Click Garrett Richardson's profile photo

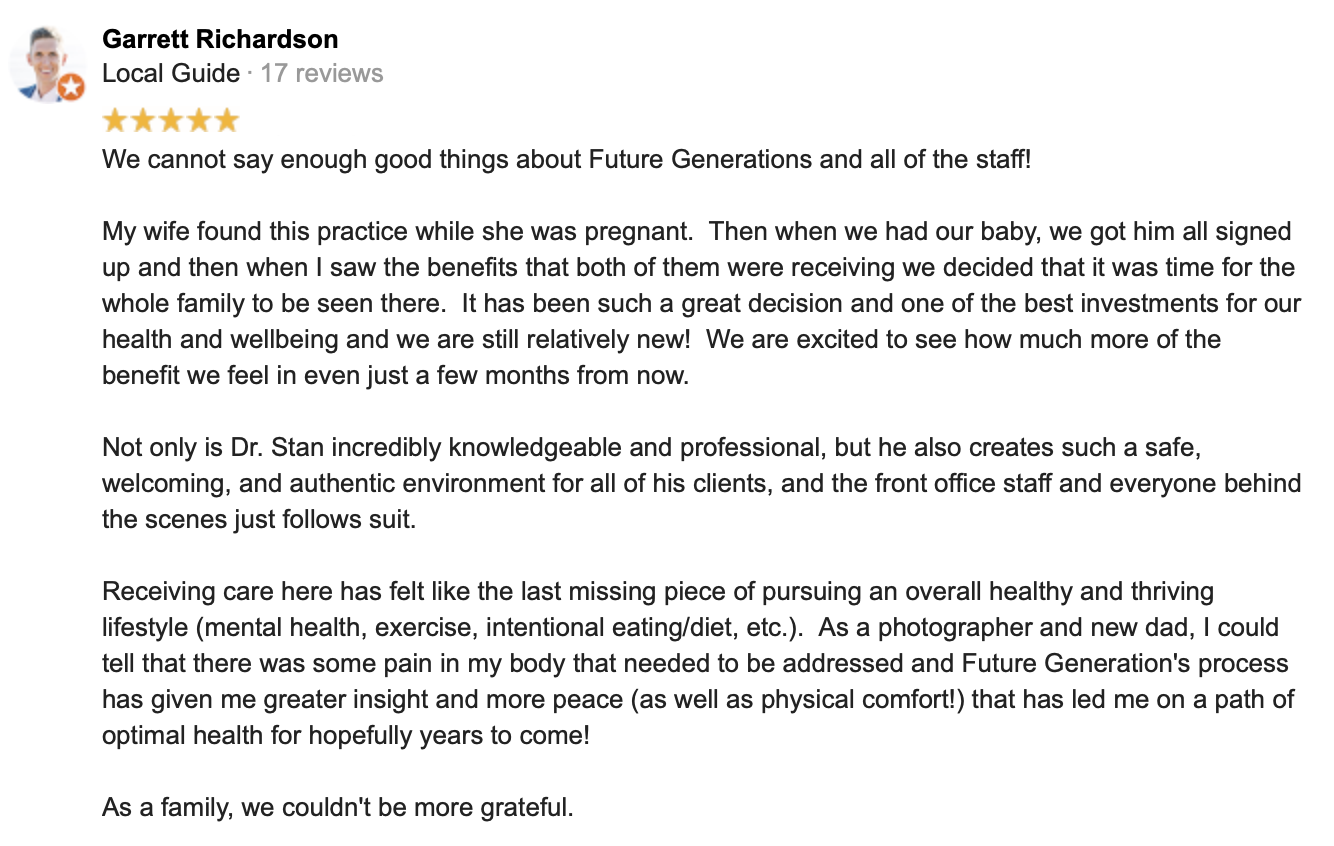click(47, 63)
